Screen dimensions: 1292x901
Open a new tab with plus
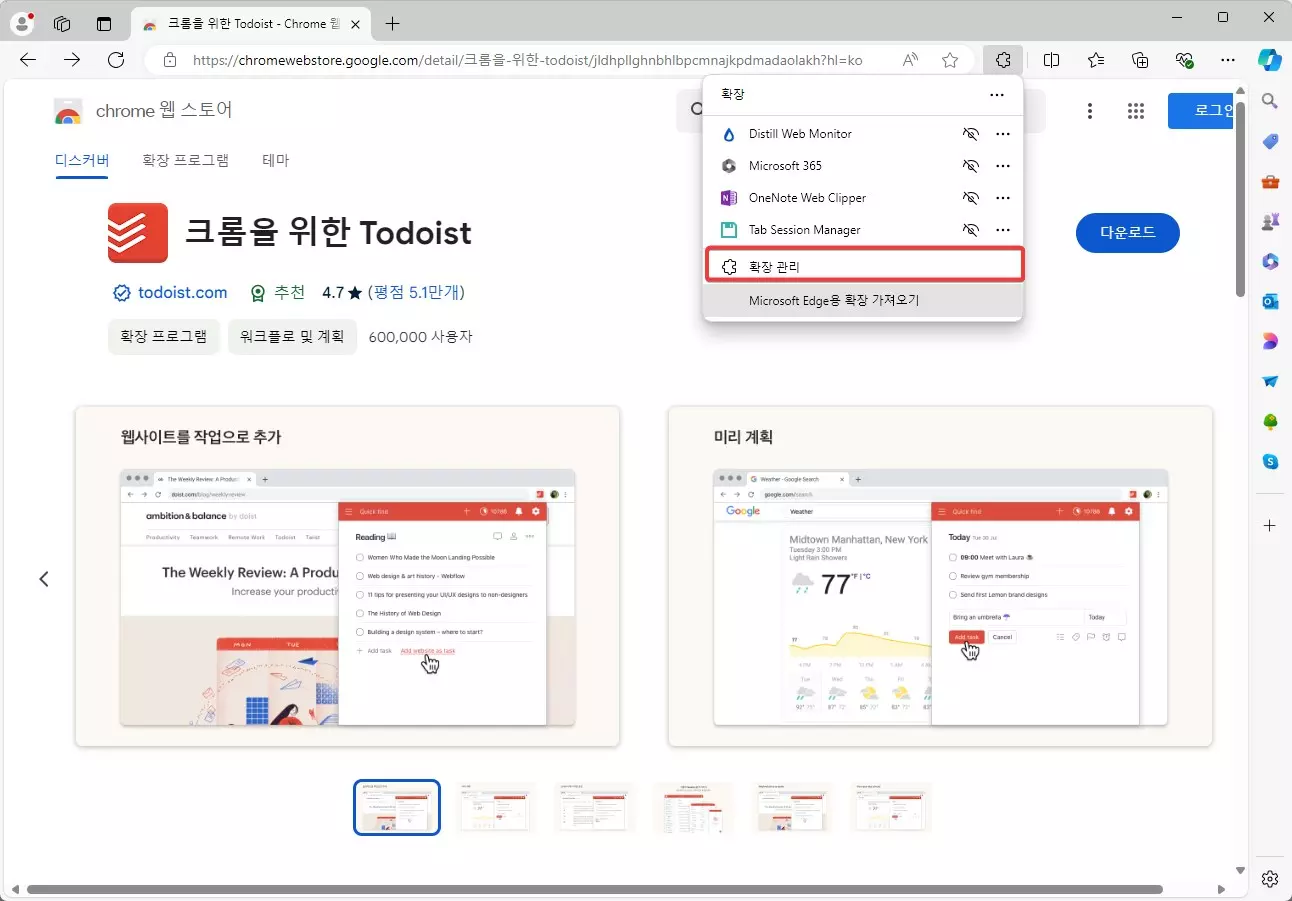coord(392,23)
